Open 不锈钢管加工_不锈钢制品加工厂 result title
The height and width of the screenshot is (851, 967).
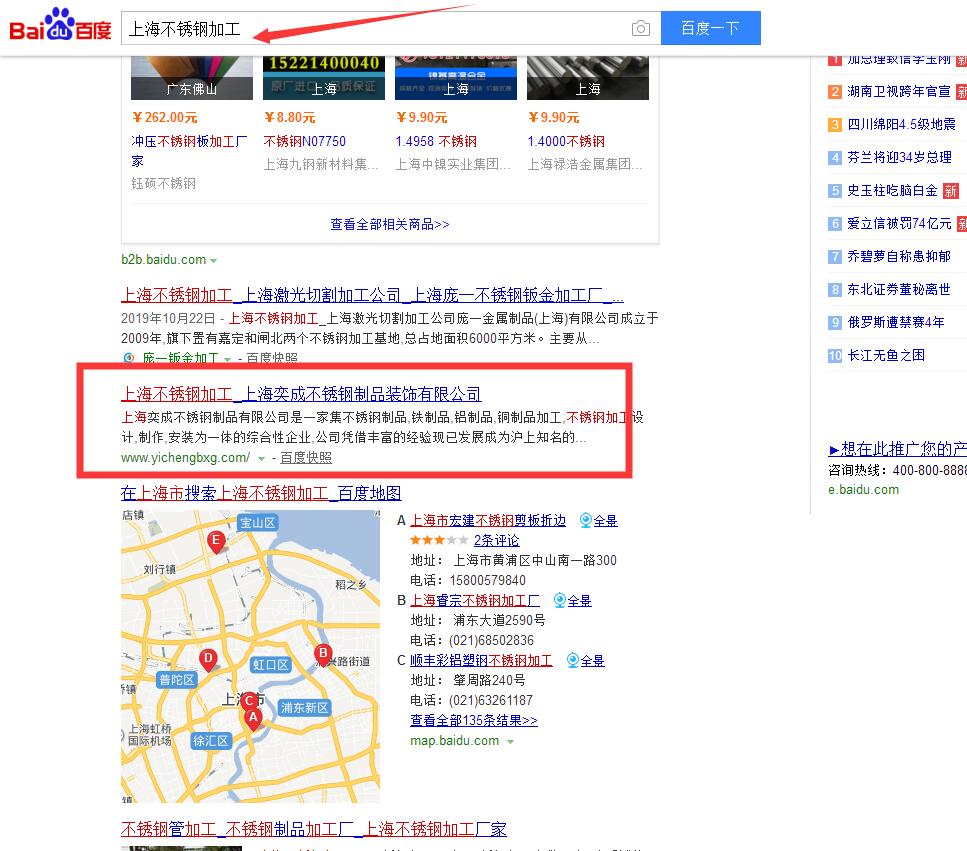point(314,829)
